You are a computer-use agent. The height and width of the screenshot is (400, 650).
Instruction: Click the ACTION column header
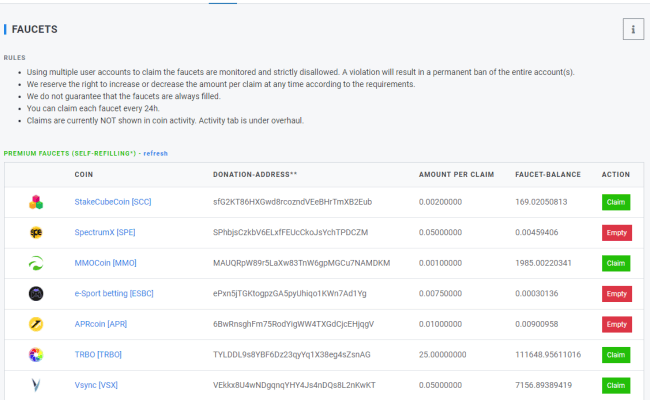tap(616, 175)
